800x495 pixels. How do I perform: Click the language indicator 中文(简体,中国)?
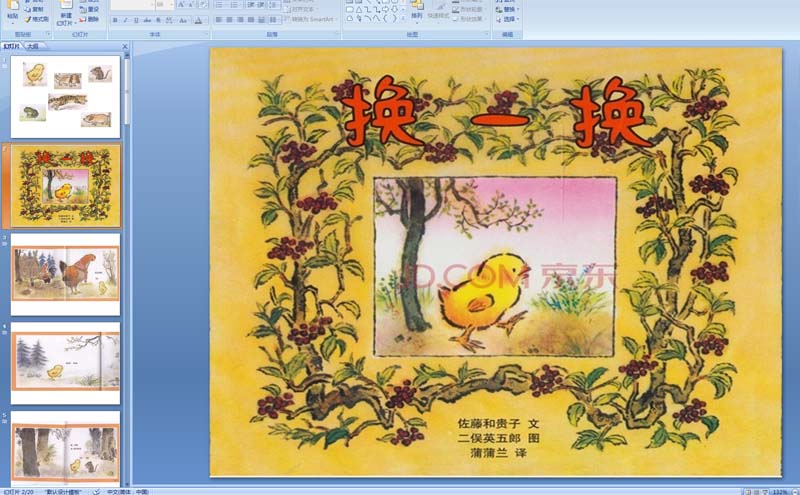[x=128, y=492]
